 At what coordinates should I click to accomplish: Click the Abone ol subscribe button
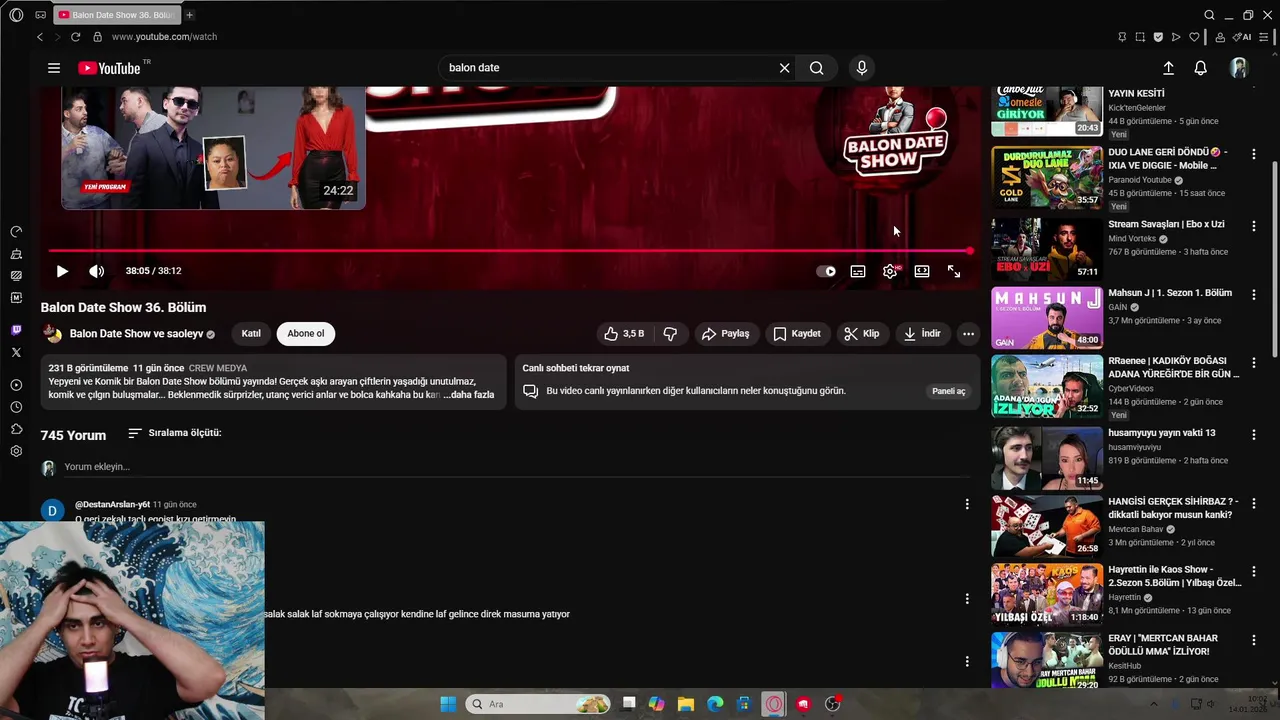(306, 334)
